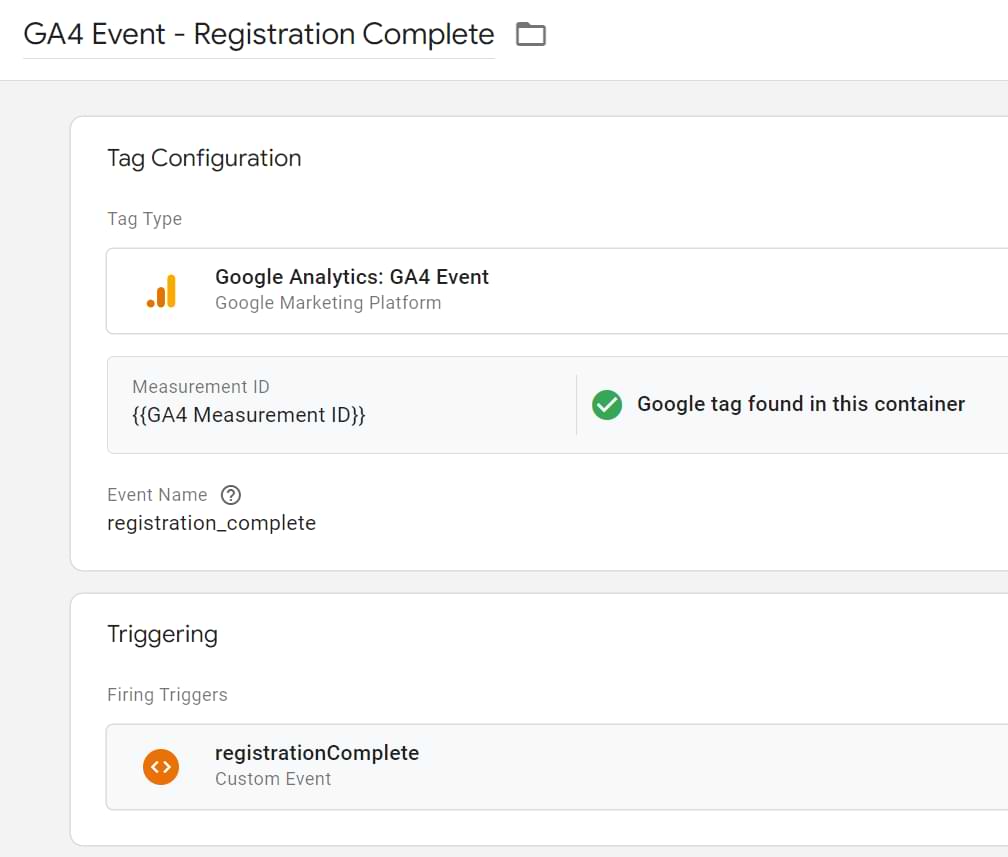Open the registrationComplete firing trigger
1008x857 pixels.
pyautogui.click(x=317, y=753)
